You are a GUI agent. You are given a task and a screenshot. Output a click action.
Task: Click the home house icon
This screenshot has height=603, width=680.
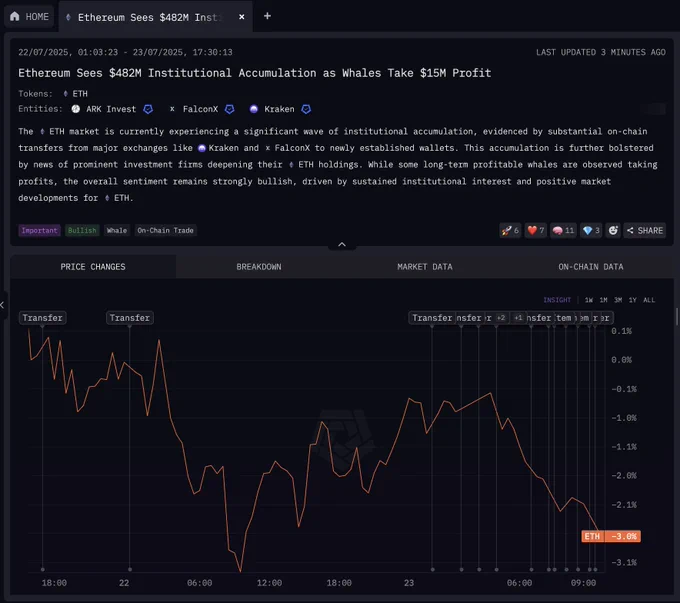[15, 16]
